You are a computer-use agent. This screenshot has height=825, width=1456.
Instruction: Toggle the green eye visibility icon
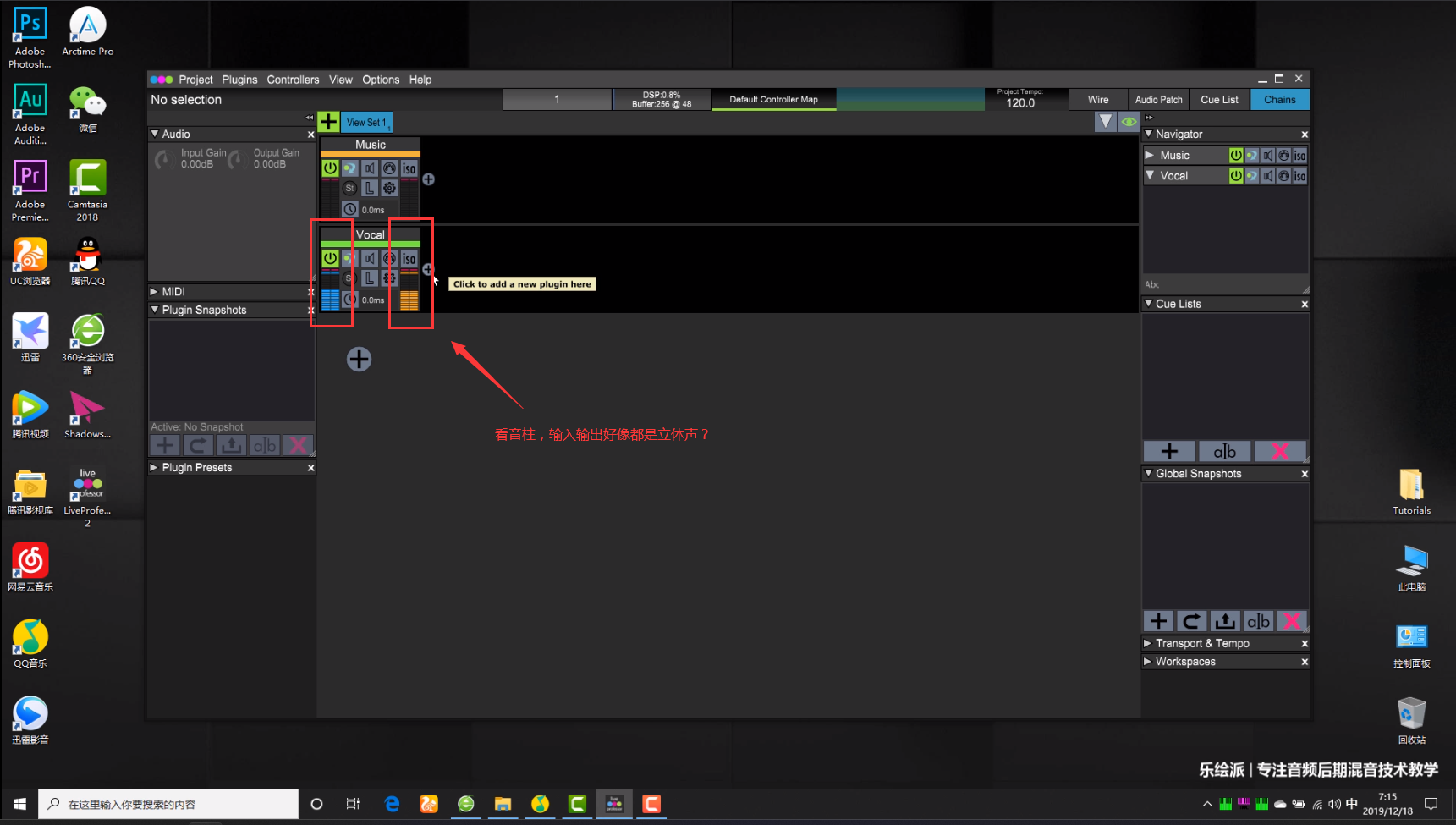pyautogui.click(x=1129, y=122)
